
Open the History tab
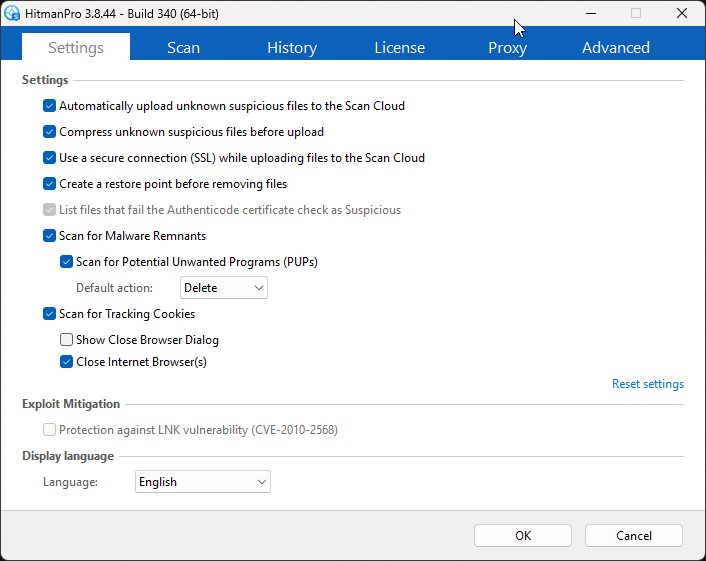tap(292, 47)
